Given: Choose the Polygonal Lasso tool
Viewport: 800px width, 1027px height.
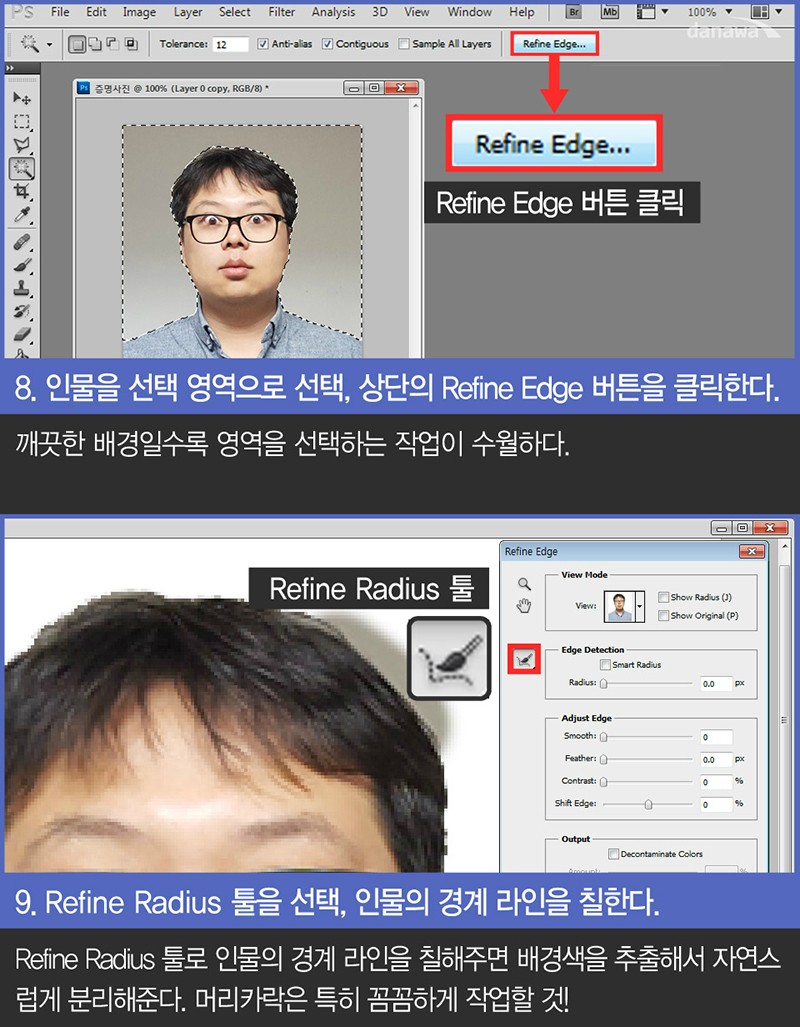Looking at the screenshot, I should click(22, 145).
